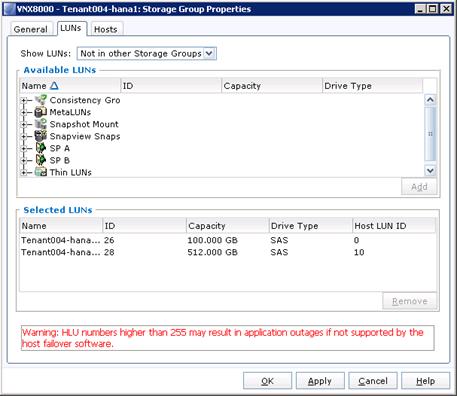Click the OK button
The height and width of the screenshot is (396, 457).
coord(267,381)
